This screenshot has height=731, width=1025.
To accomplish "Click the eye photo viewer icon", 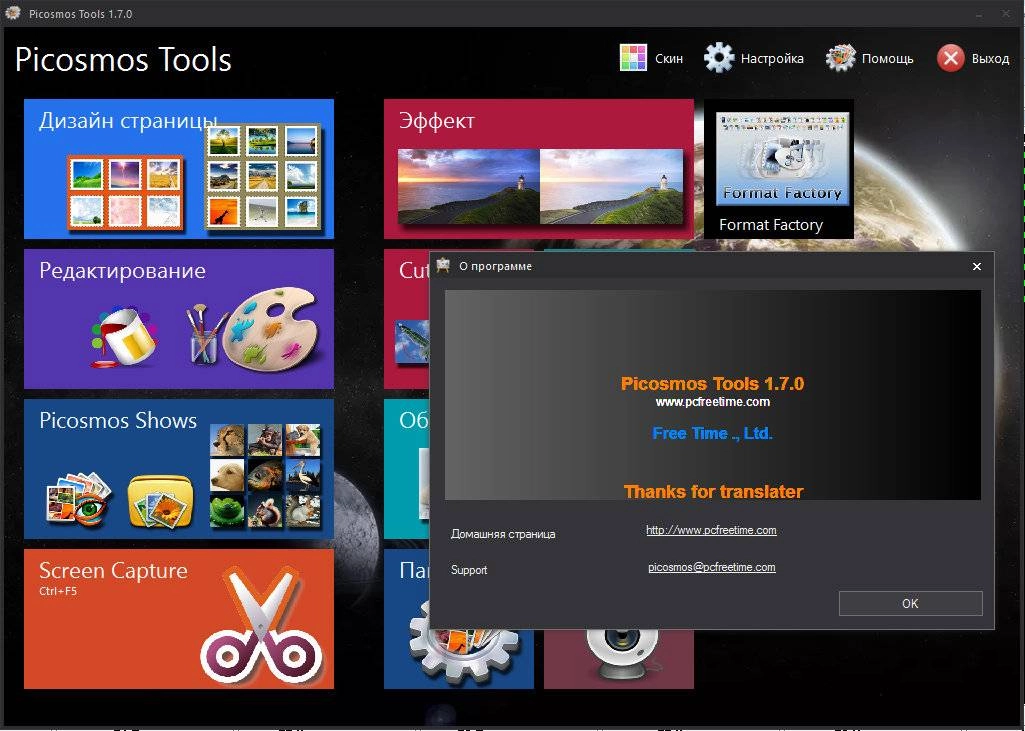I will click(x=78, y=500).
